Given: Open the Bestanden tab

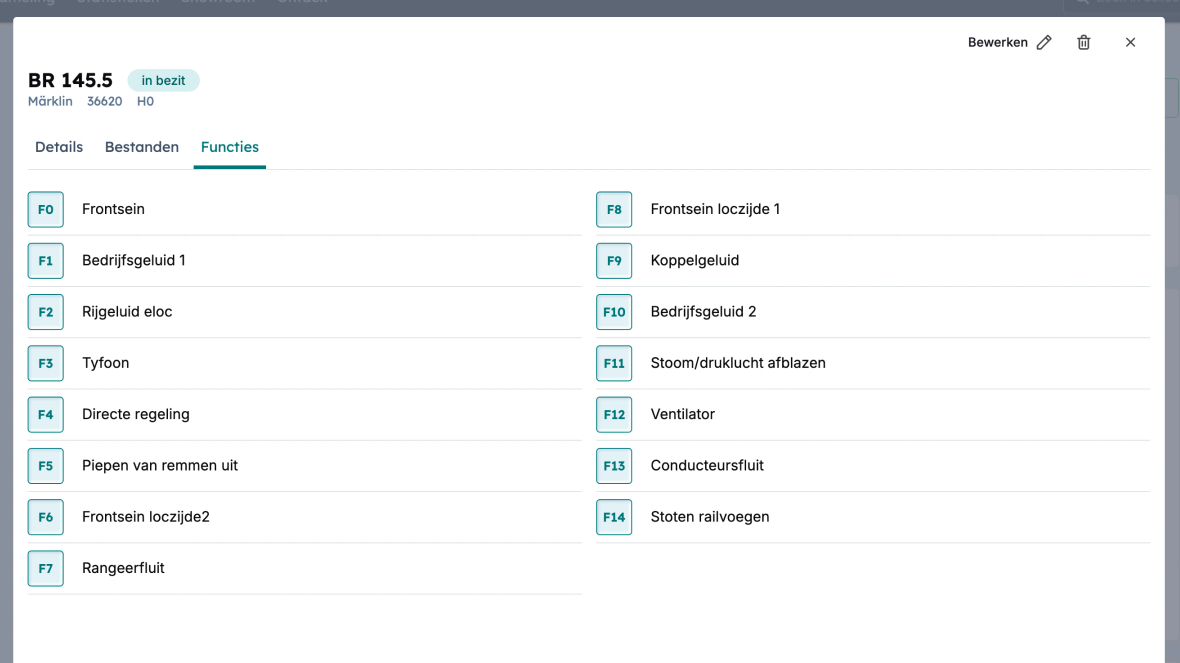Looking at the screenshot, I should [x=142, y=147].
